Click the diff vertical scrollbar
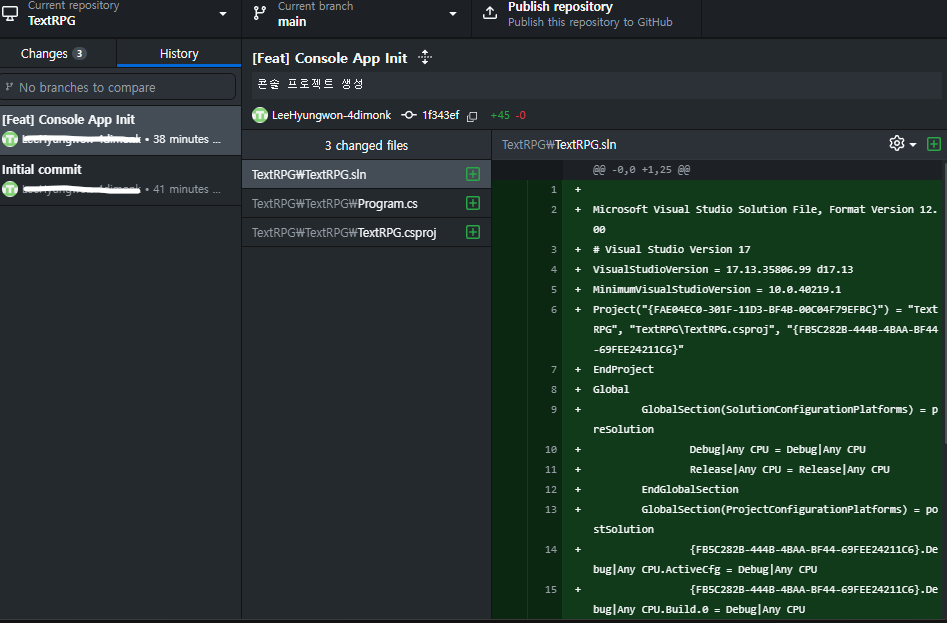Image resolution: width=947 pixels, height=623 pixels. pyautogui.click(x=944, y=302)
